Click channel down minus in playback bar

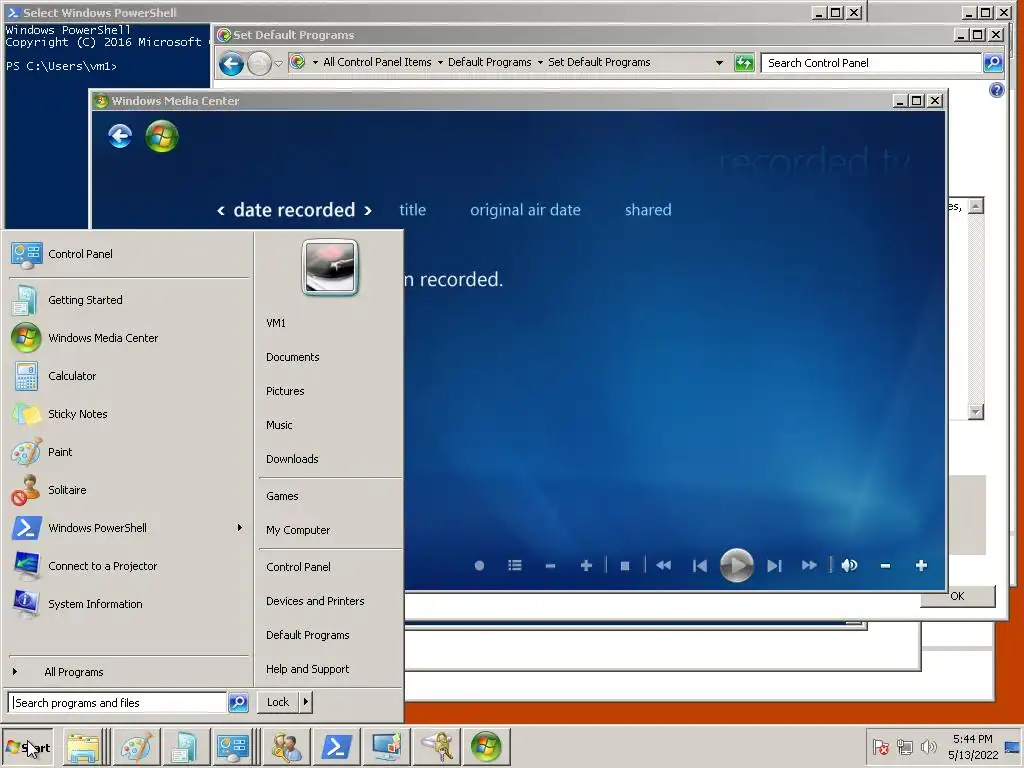[x=550, y=566]
